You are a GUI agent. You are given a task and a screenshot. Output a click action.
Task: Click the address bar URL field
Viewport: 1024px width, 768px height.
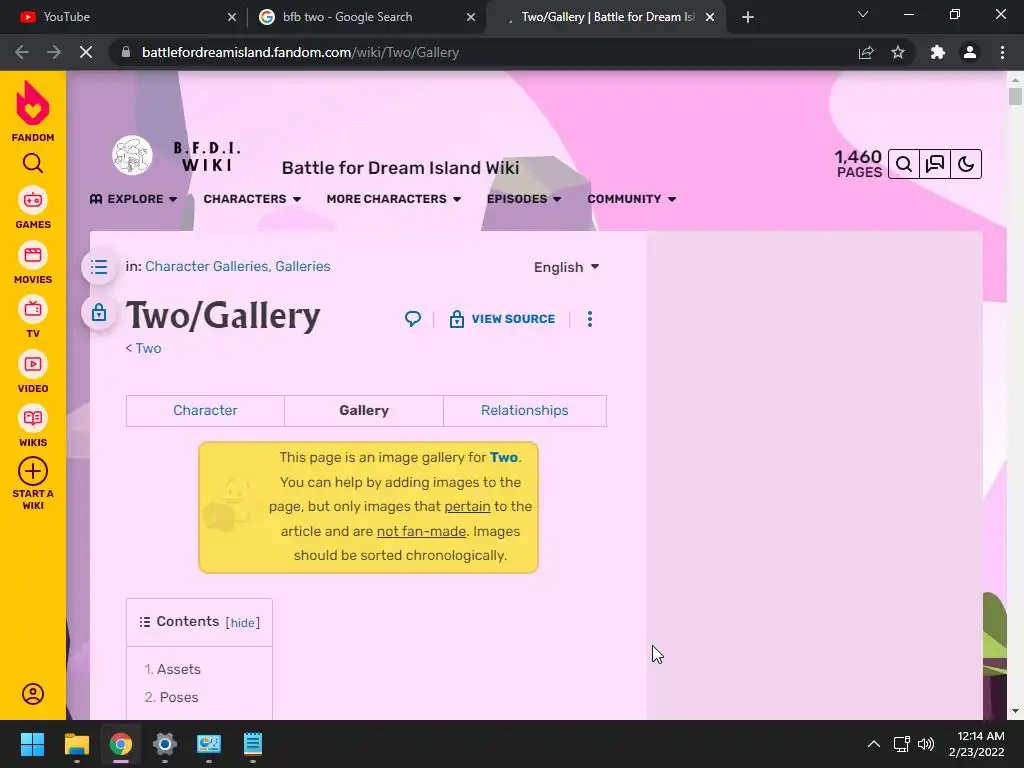point(483,52)
